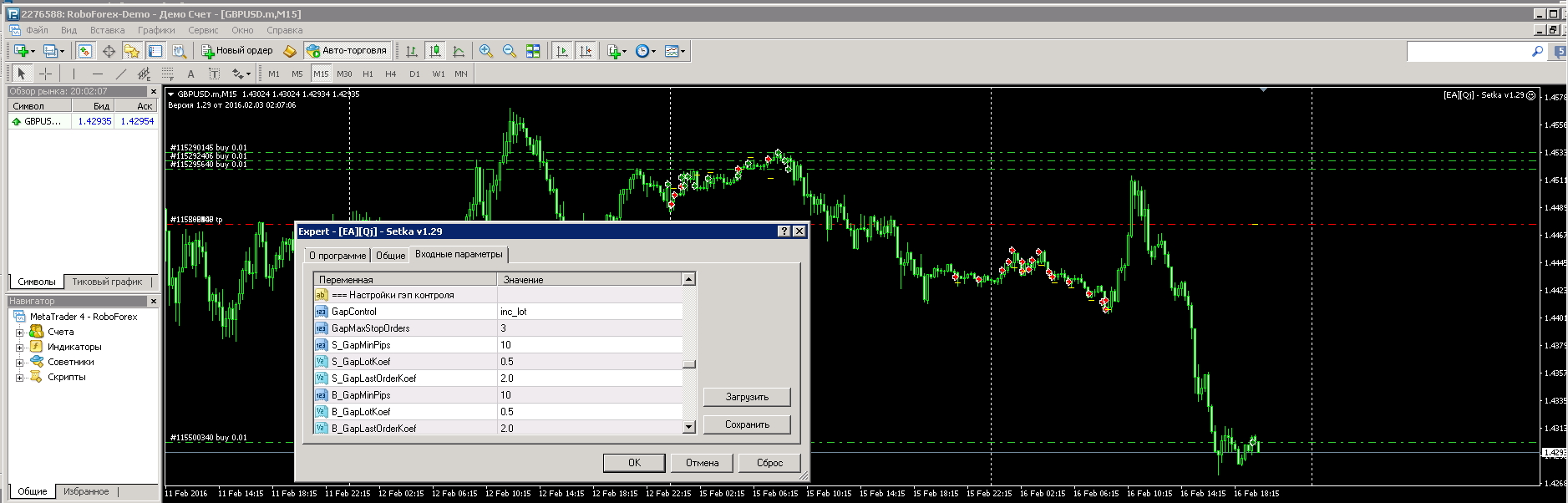Zoom out on the chart
Viewport: 1568px width, 503px height.
(x=510, y=51)
